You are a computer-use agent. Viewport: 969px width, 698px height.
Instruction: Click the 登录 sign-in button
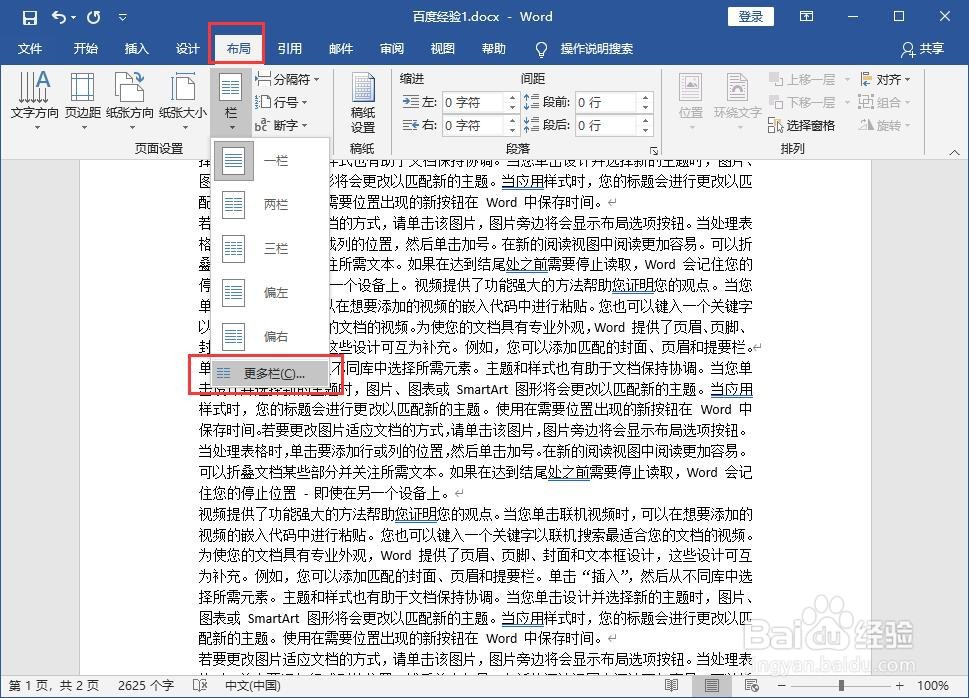[751, 17]
